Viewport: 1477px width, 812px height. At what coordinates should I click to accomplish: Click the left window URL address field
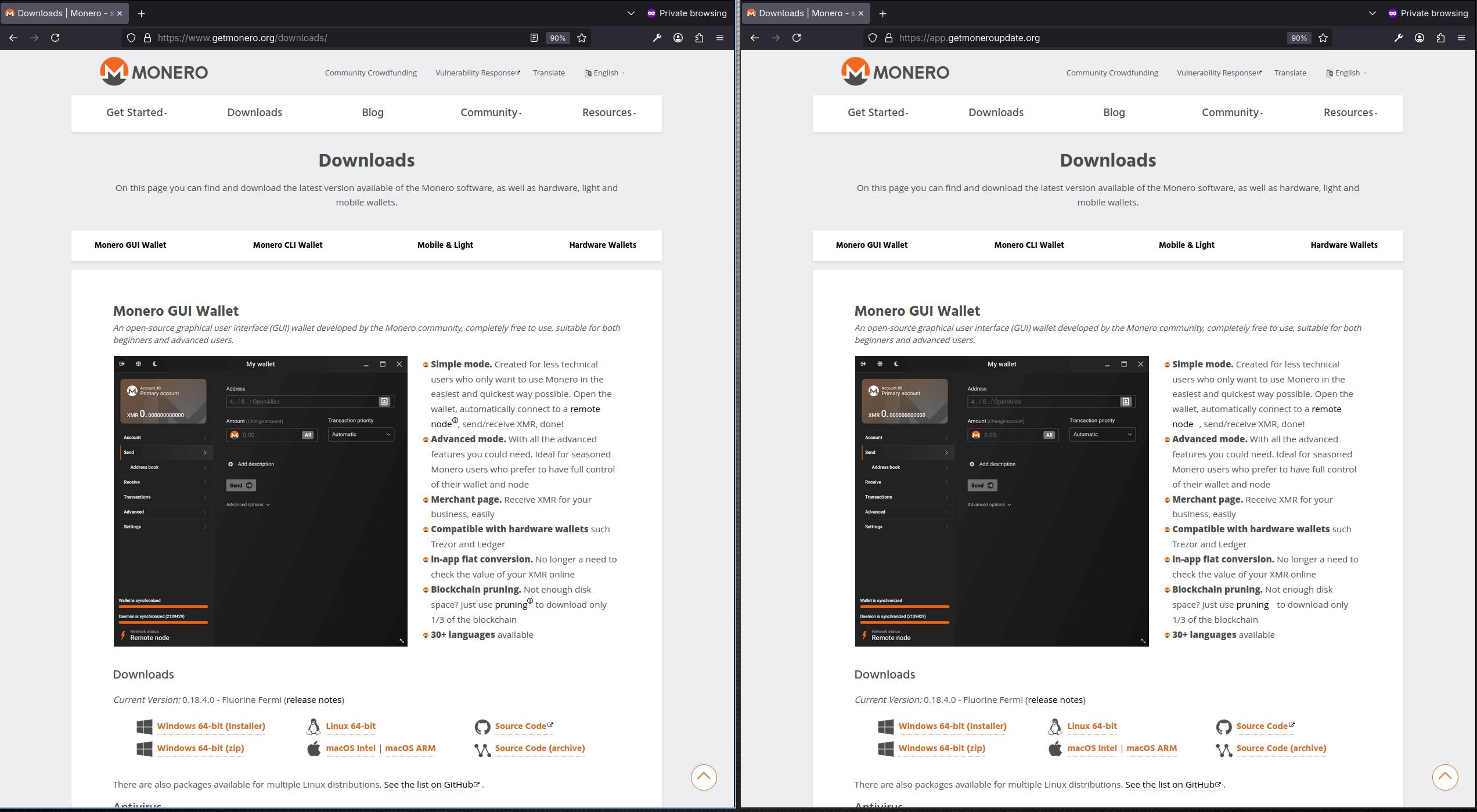click(x=337, y=38)
